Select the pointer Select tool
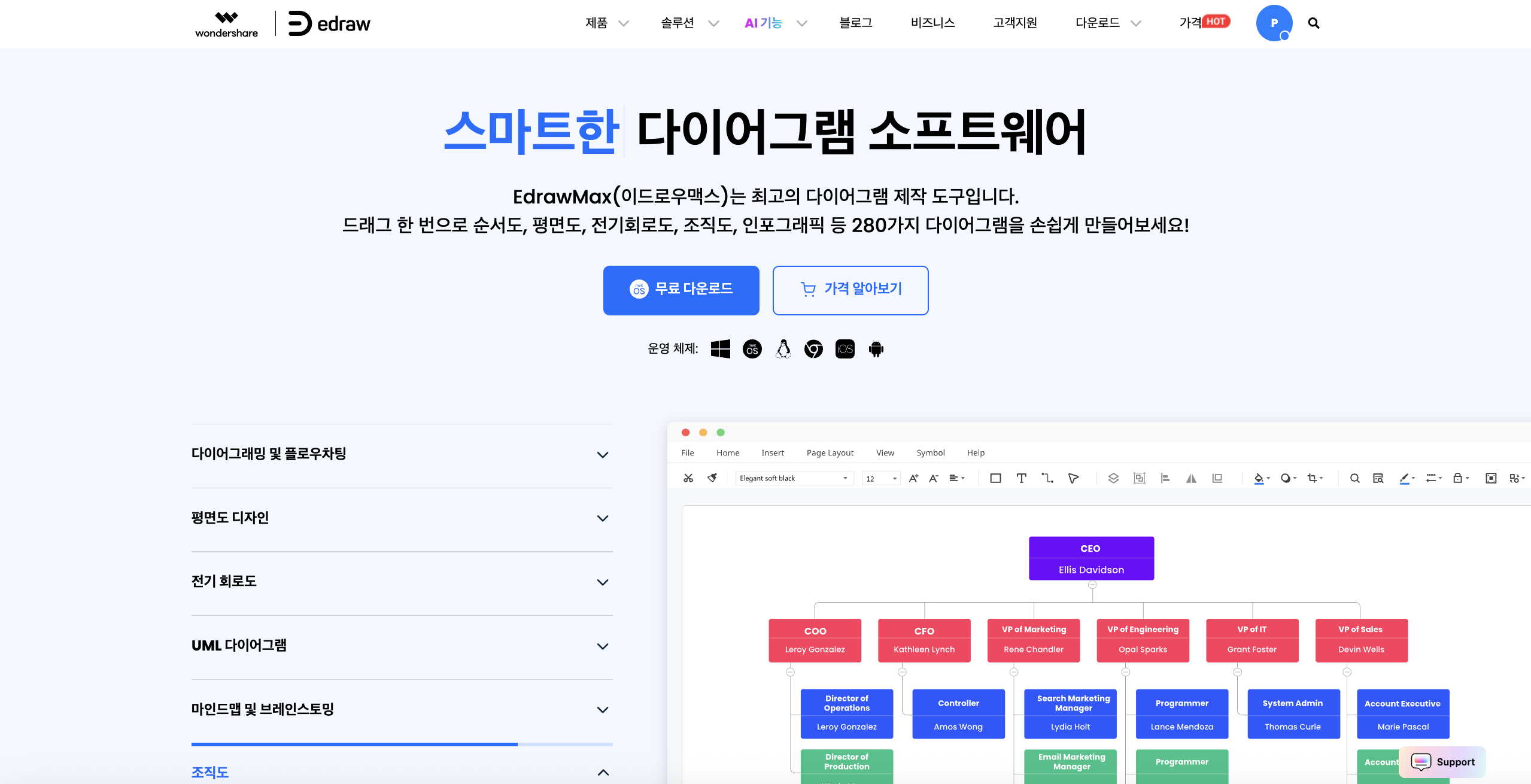The width and height of the screenshot is (1531, 784). tap(1073, 478)
